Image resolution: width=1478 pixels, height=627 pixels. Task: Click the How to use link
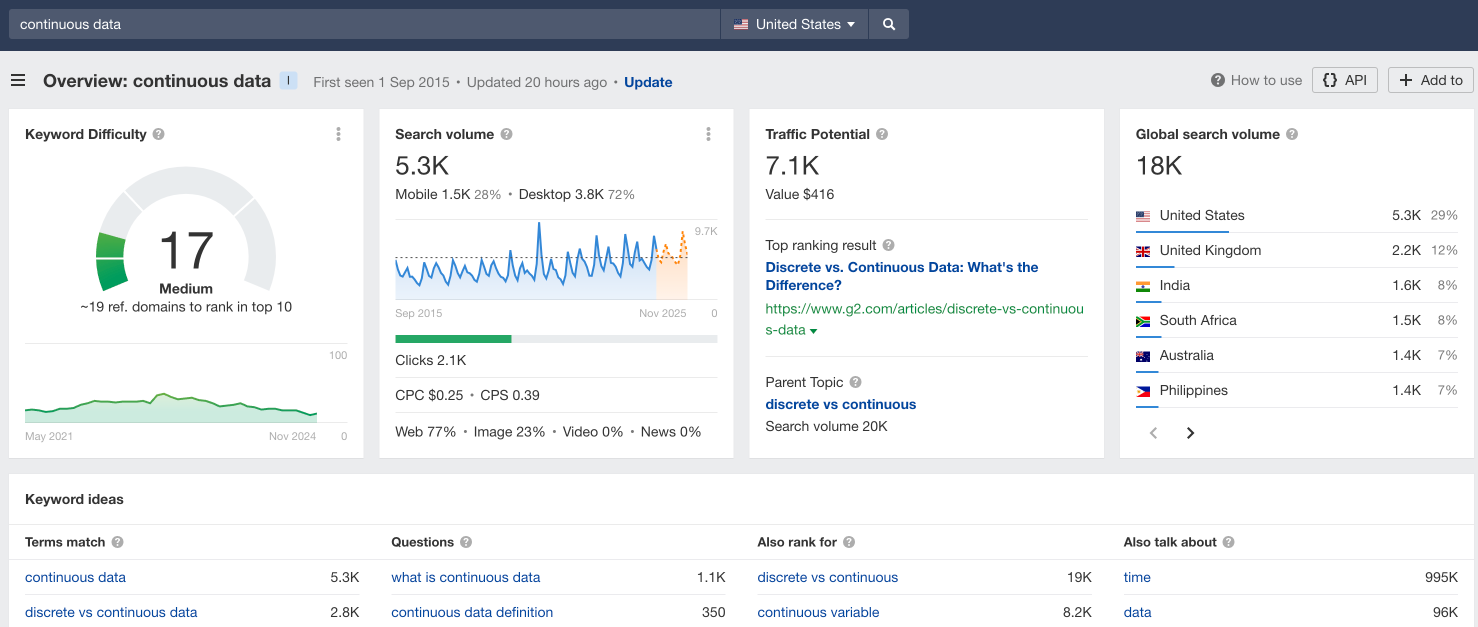point(1256,80)
